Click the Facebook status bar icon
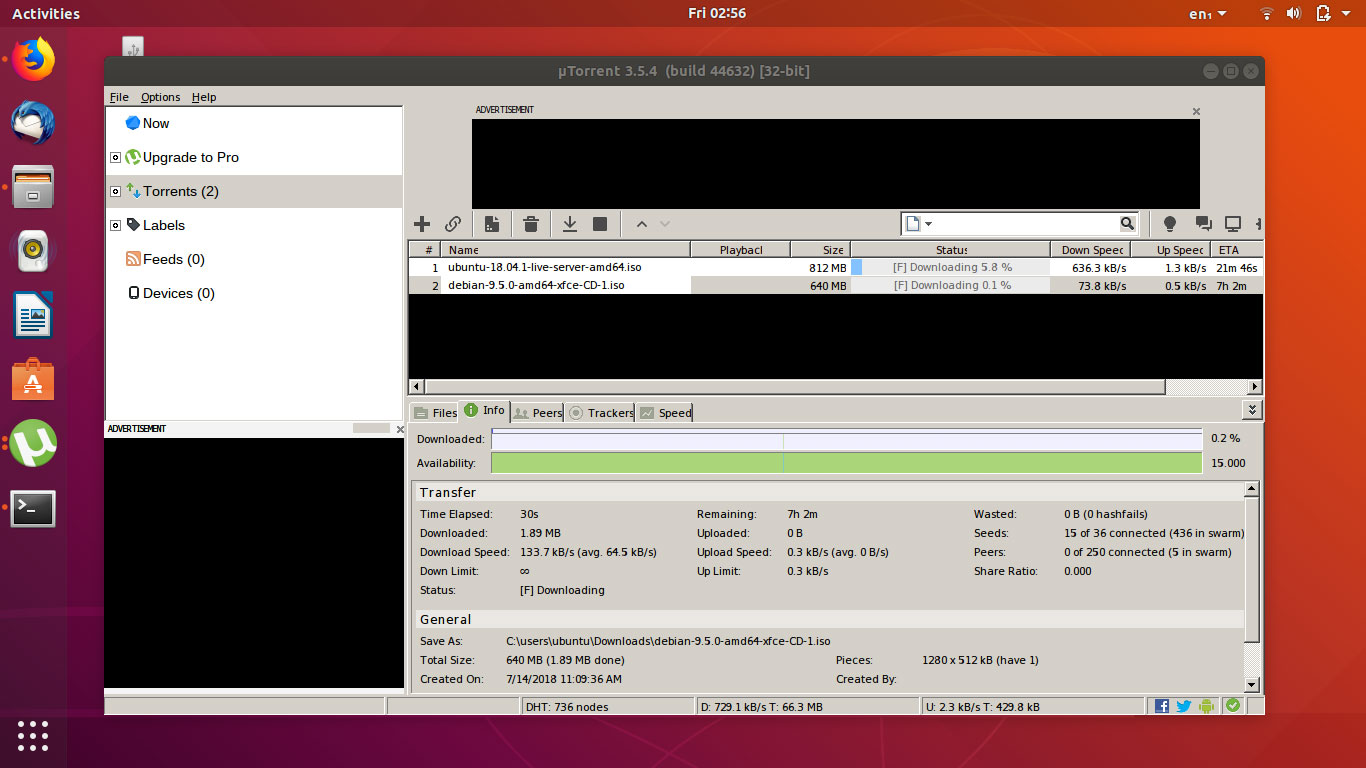 click(x=1161, y=706)
